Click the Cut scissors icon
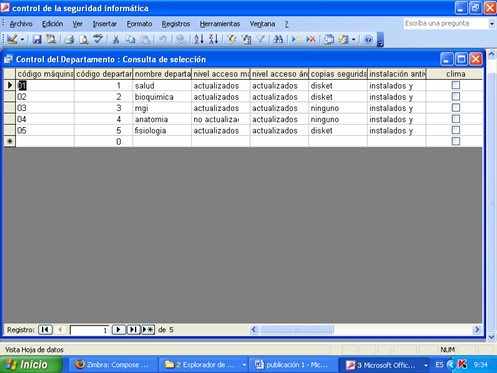497x373 pixels. click(x=116, y=39)
